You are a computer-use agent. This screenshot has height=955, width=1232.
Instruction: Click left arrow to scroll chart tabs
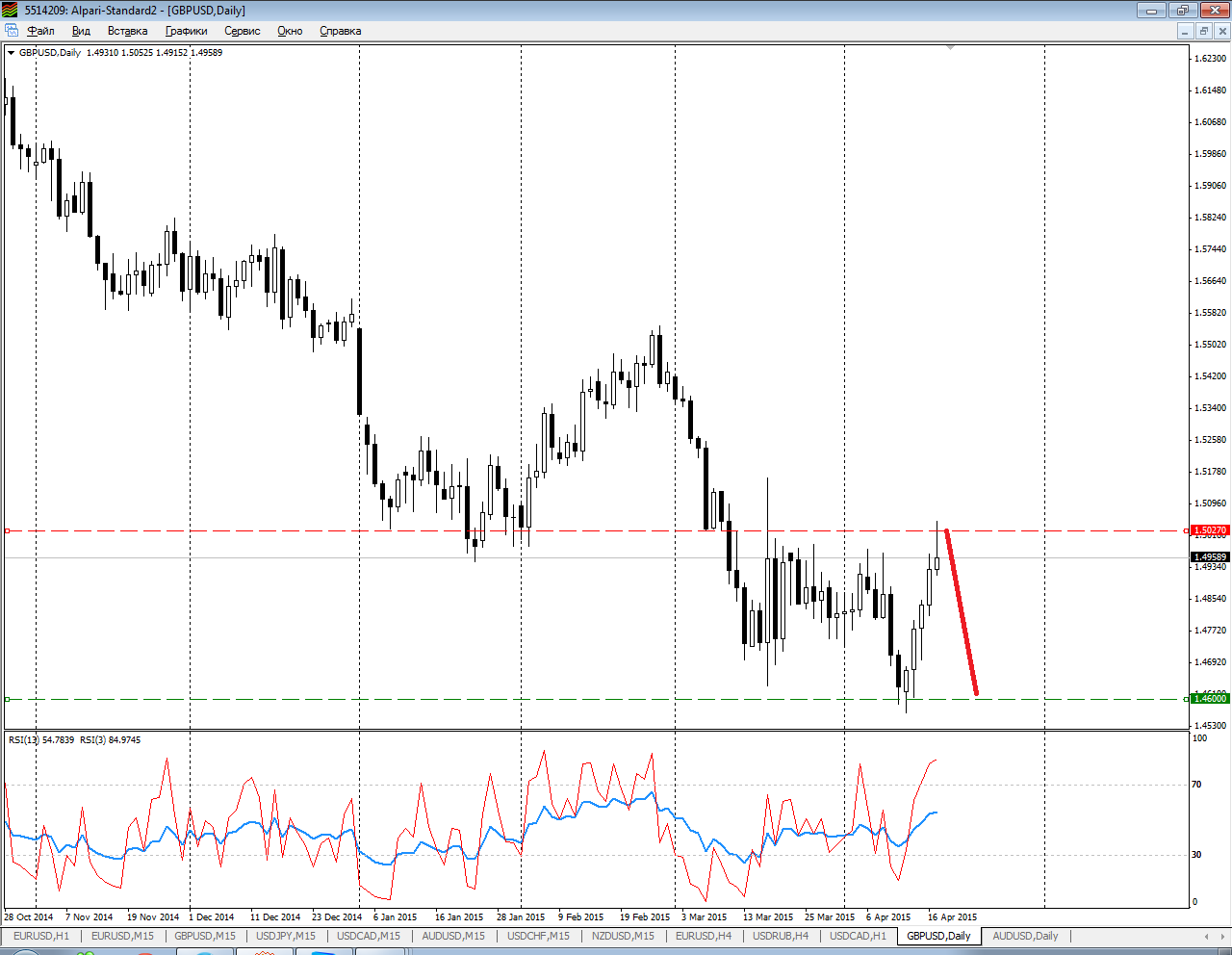(1207, 936)
